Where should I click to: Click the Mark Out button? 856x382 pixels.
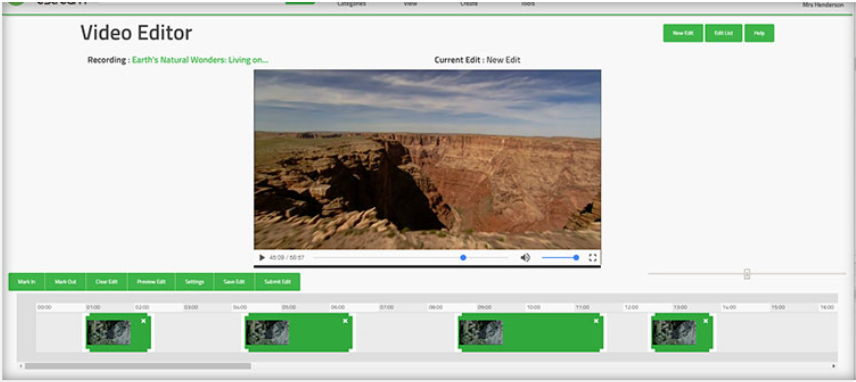[66, 282]
